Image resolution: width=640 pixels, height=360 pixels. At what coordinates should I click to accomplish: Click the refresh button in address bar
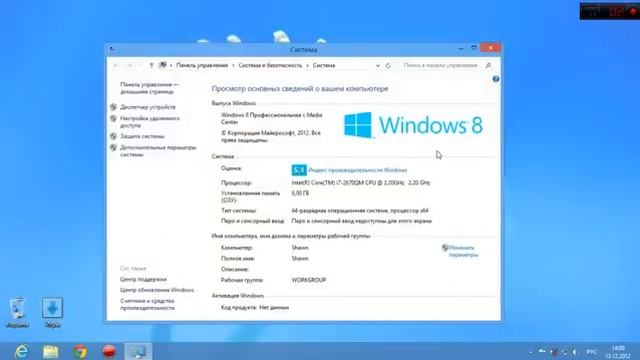[388, 65]
